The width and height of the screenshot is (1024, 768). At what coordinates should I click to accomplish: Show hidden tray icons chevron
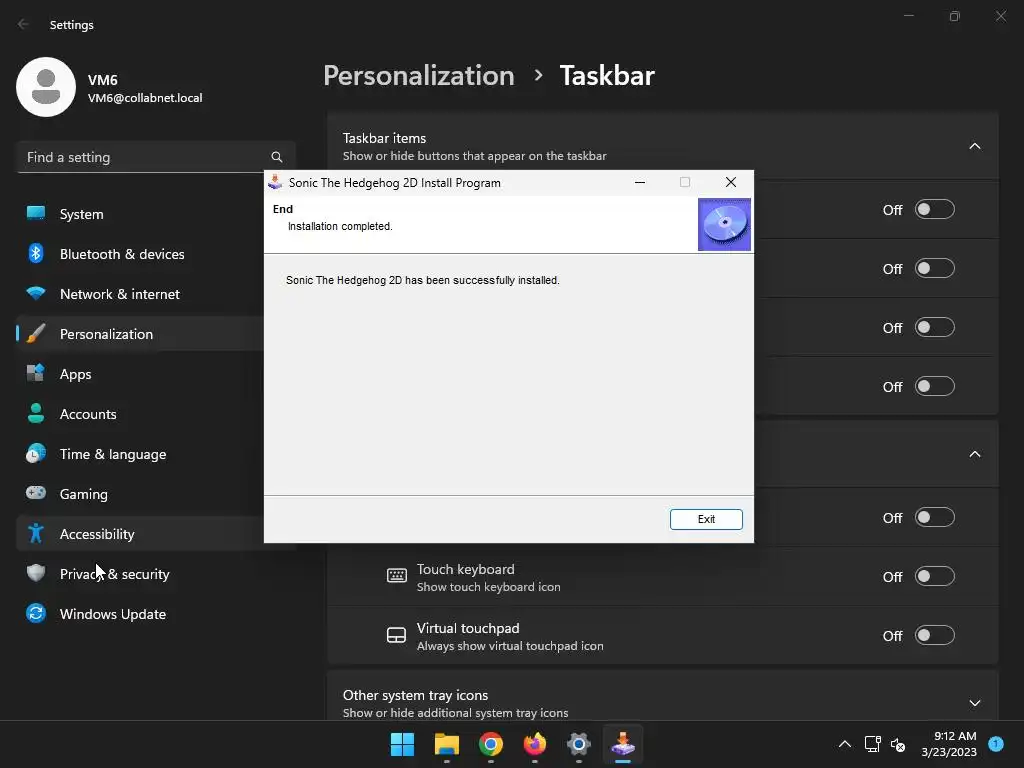point(844,744)
